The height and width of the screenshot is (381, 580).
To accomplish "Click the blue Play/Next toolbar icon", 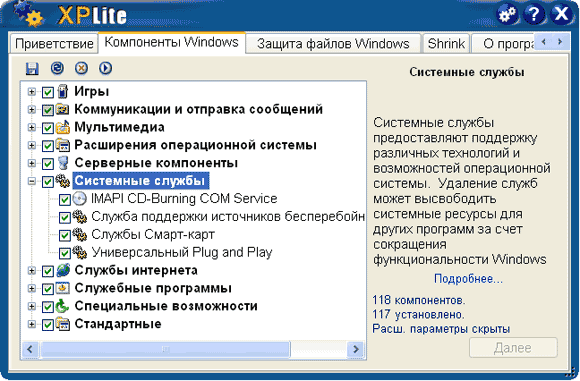I will [105, 68].
